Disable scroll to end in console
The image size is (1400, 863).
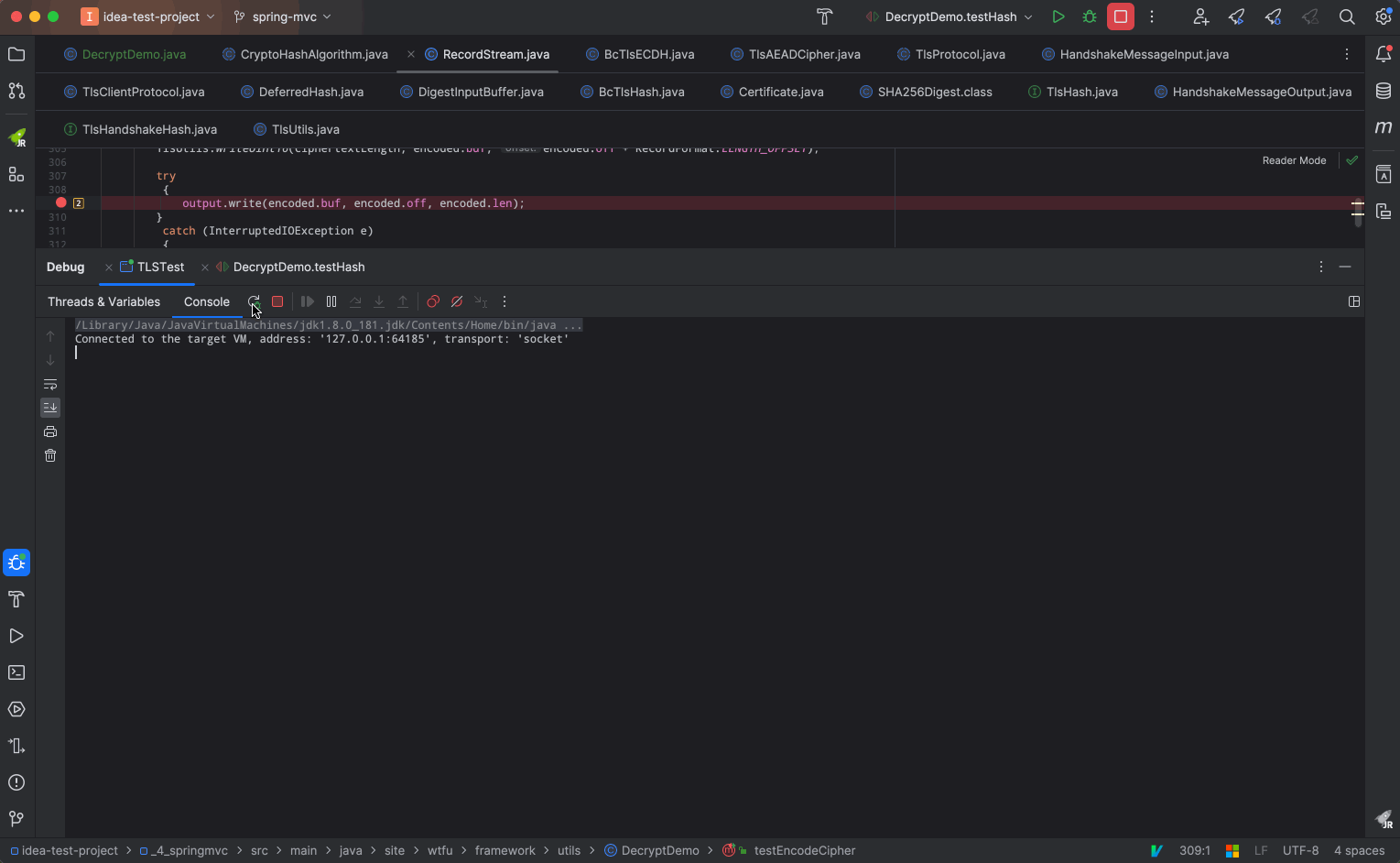50,407
